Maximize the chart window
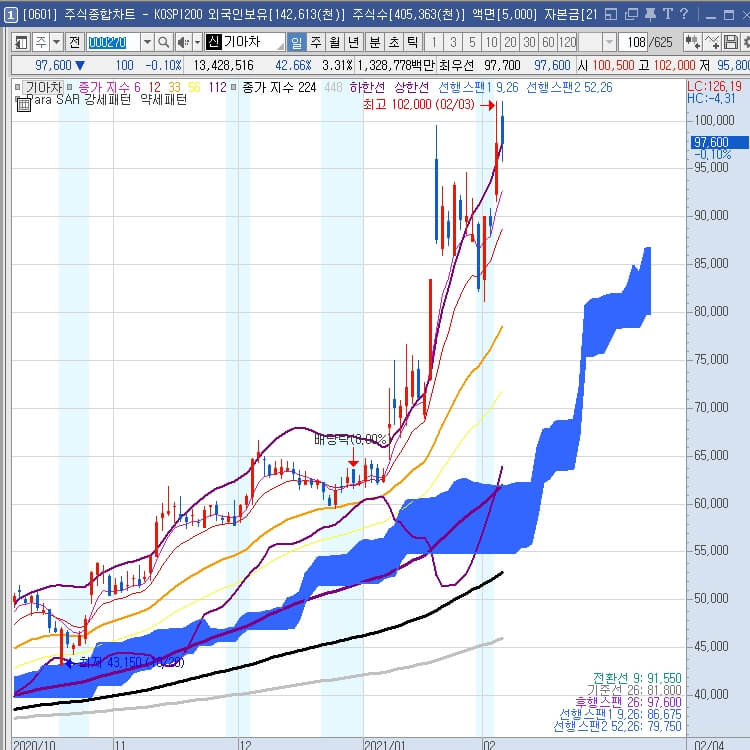The width and height of the screenshot is (750, 750). pos(728,16)
